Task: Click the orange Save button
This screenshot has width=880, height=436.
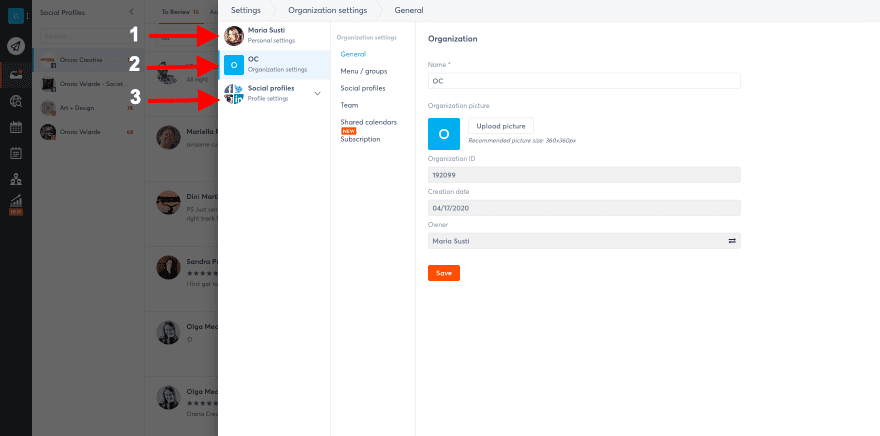Action: (x=443, y=273)
